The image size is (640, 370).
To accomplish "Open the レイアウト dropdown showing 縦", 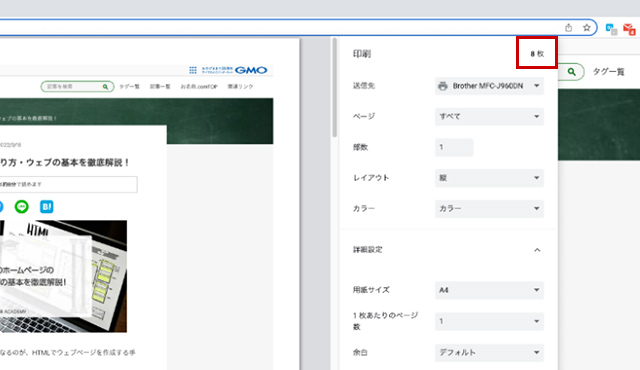I will click(x=489, y=178).
